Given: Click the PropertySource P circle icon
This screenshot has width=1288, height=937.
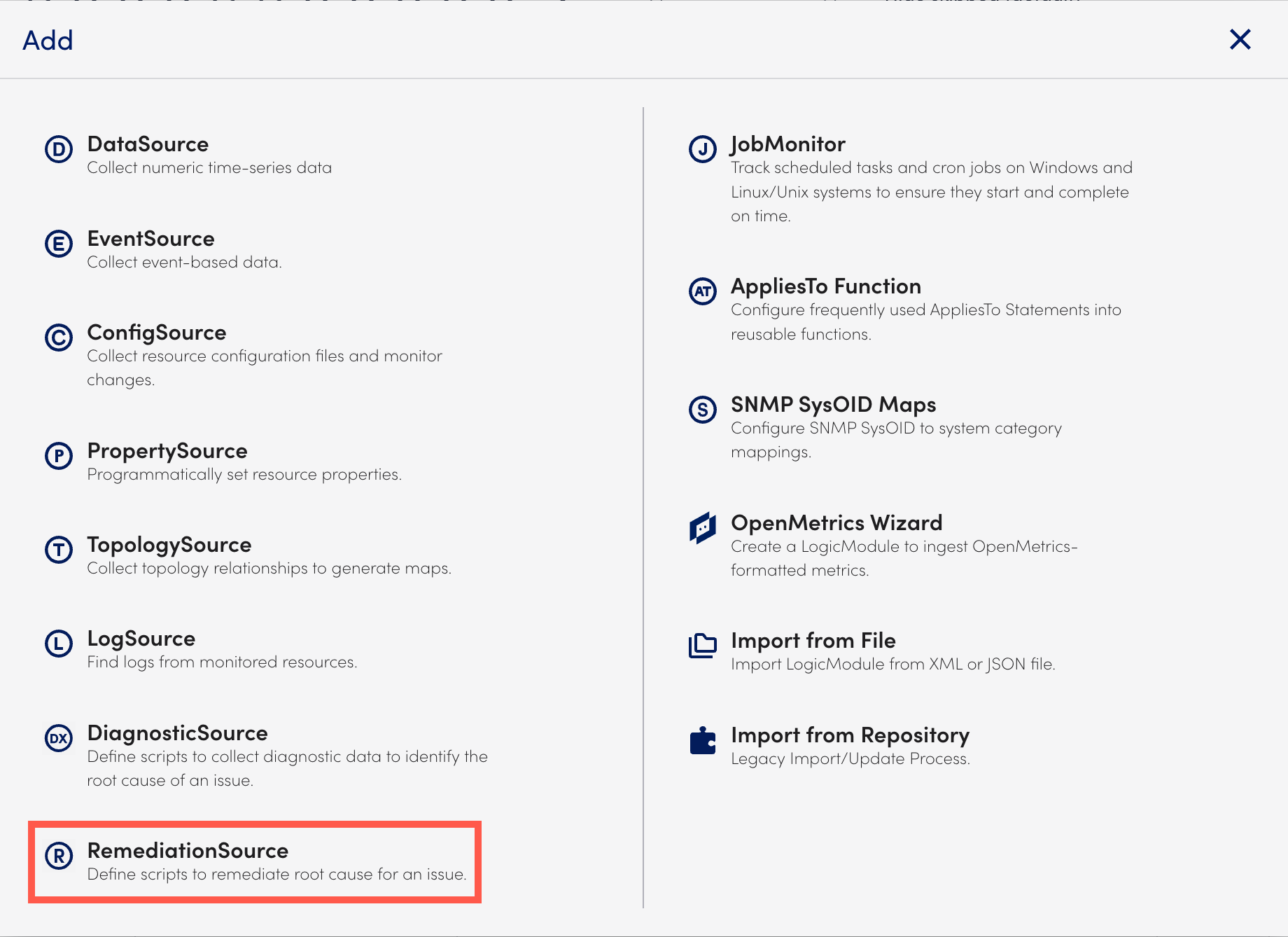Looking at the screenshot, I should coord(59,456).
